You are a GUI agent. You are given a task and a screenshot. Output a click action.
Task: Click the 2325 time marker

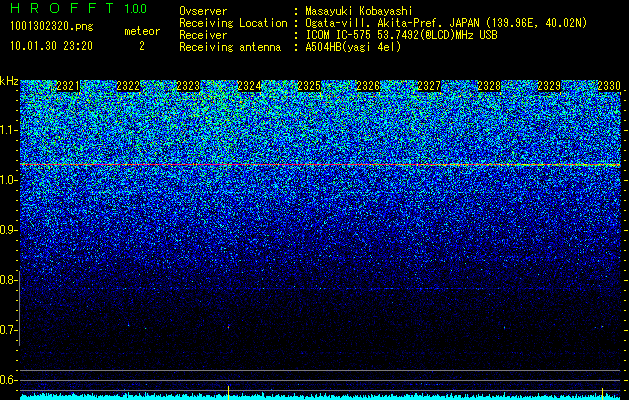tap(309, 86)
